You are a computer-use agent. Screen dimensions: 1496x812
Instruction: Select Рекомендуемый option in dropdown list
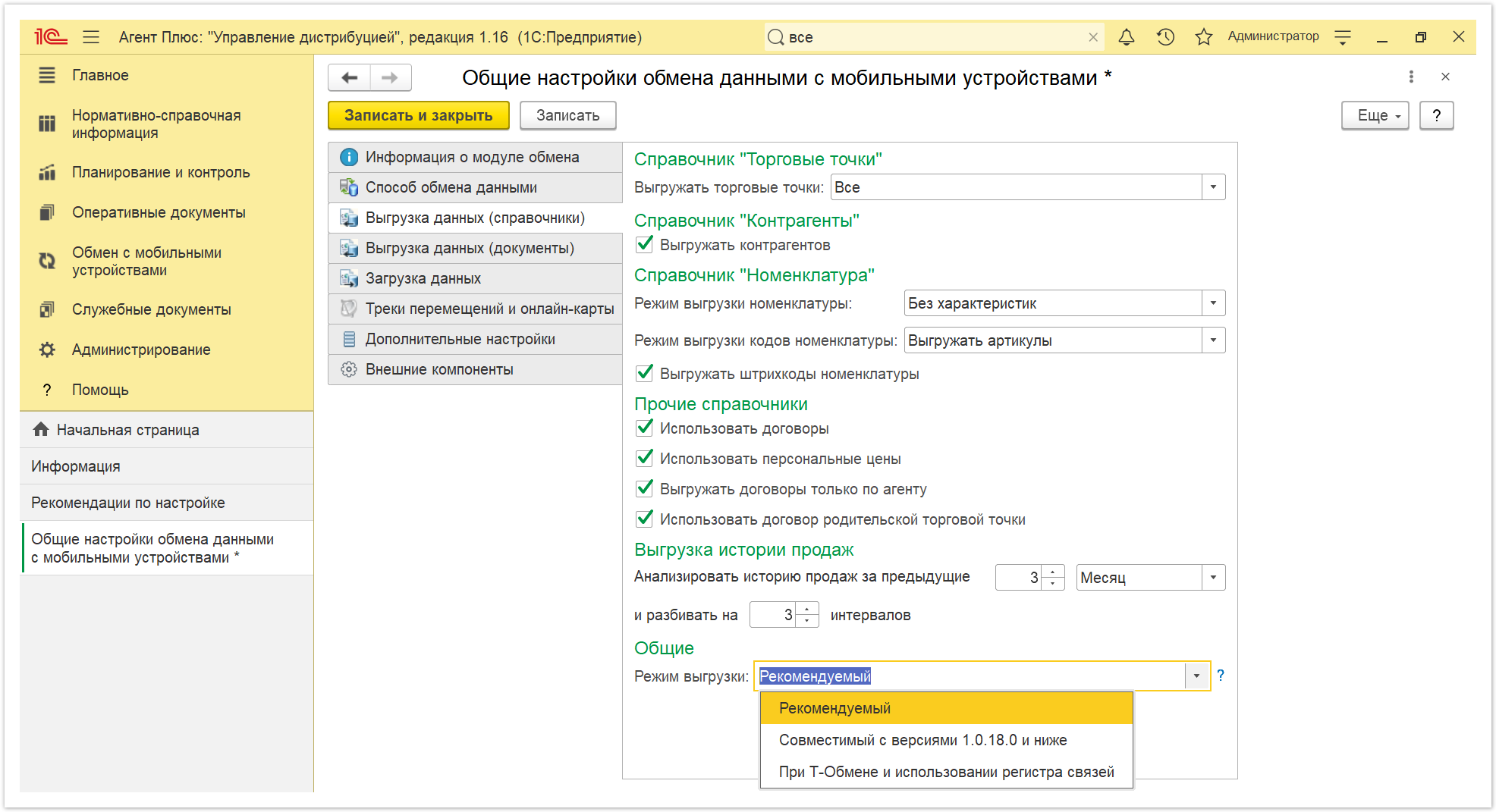[x=946, y=708]
